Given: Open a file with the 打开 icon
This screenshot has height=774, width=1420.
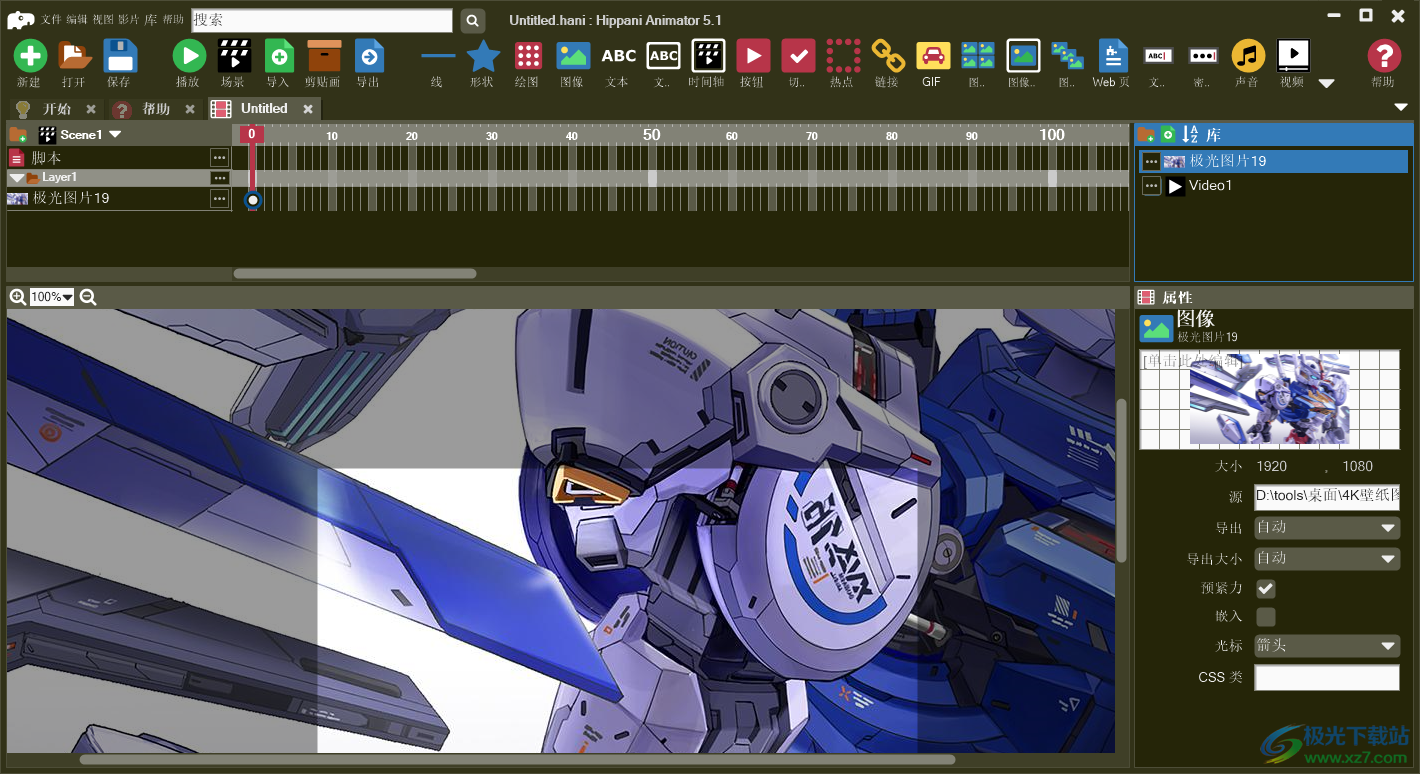Looking at the screenshot, I should tap(74, 56).
